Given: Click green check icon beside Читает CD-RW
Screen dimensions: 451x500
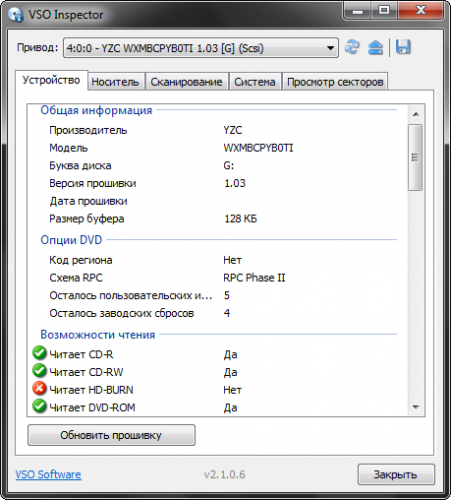Looking at the screenshot, I should coord(39,371).
